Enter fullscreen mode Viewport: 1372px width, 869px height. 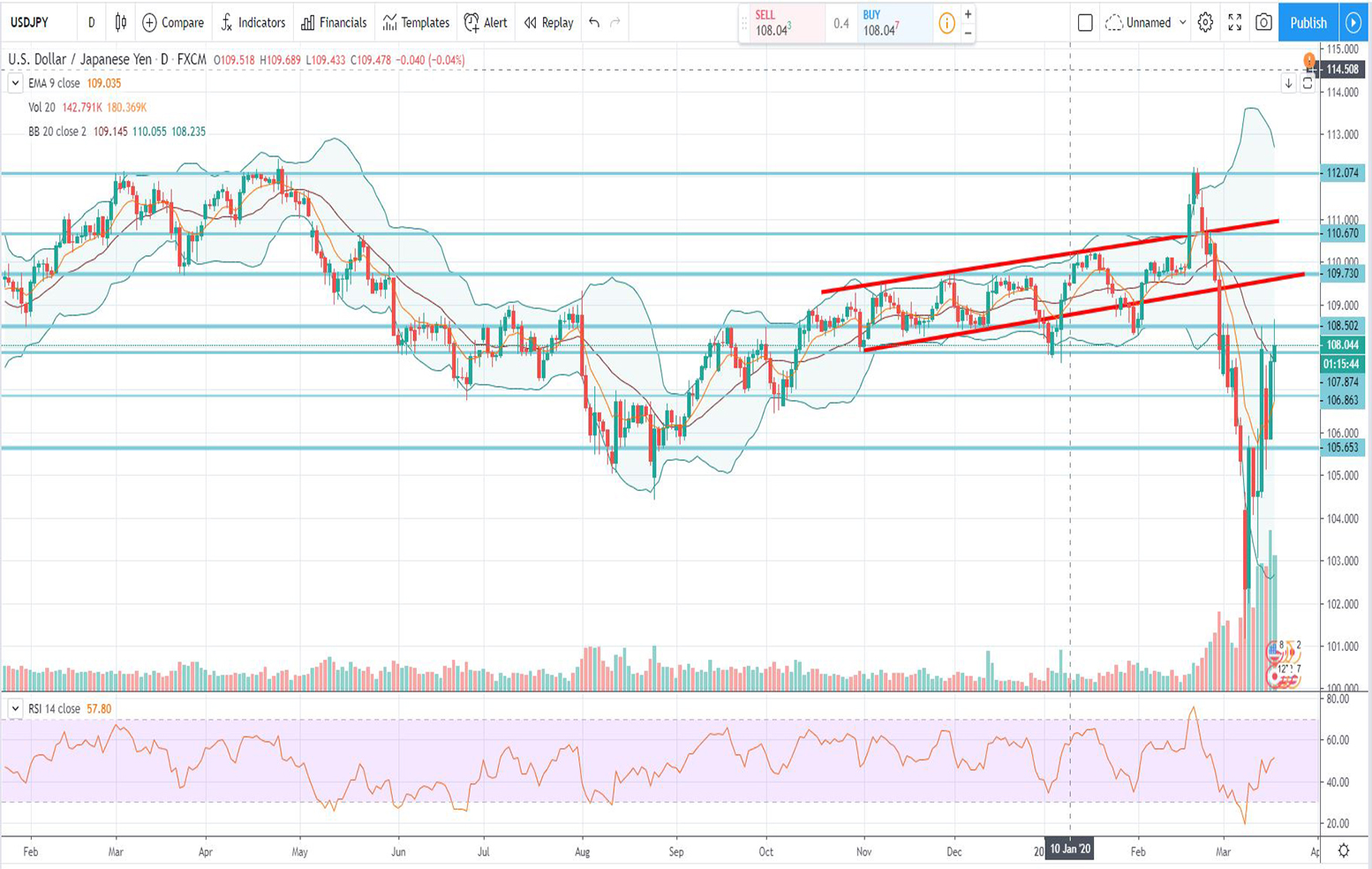click(1234, 23)
